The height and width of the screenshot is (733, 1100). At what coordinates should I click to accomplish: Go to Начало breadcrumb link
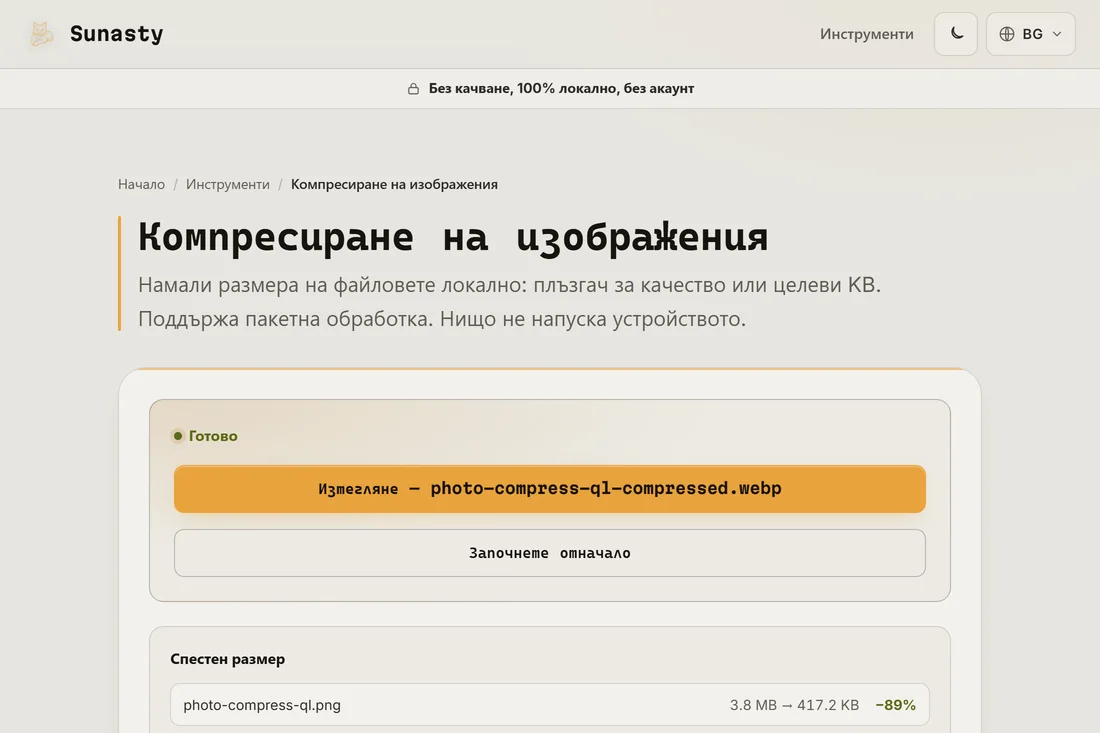point(141,184)
